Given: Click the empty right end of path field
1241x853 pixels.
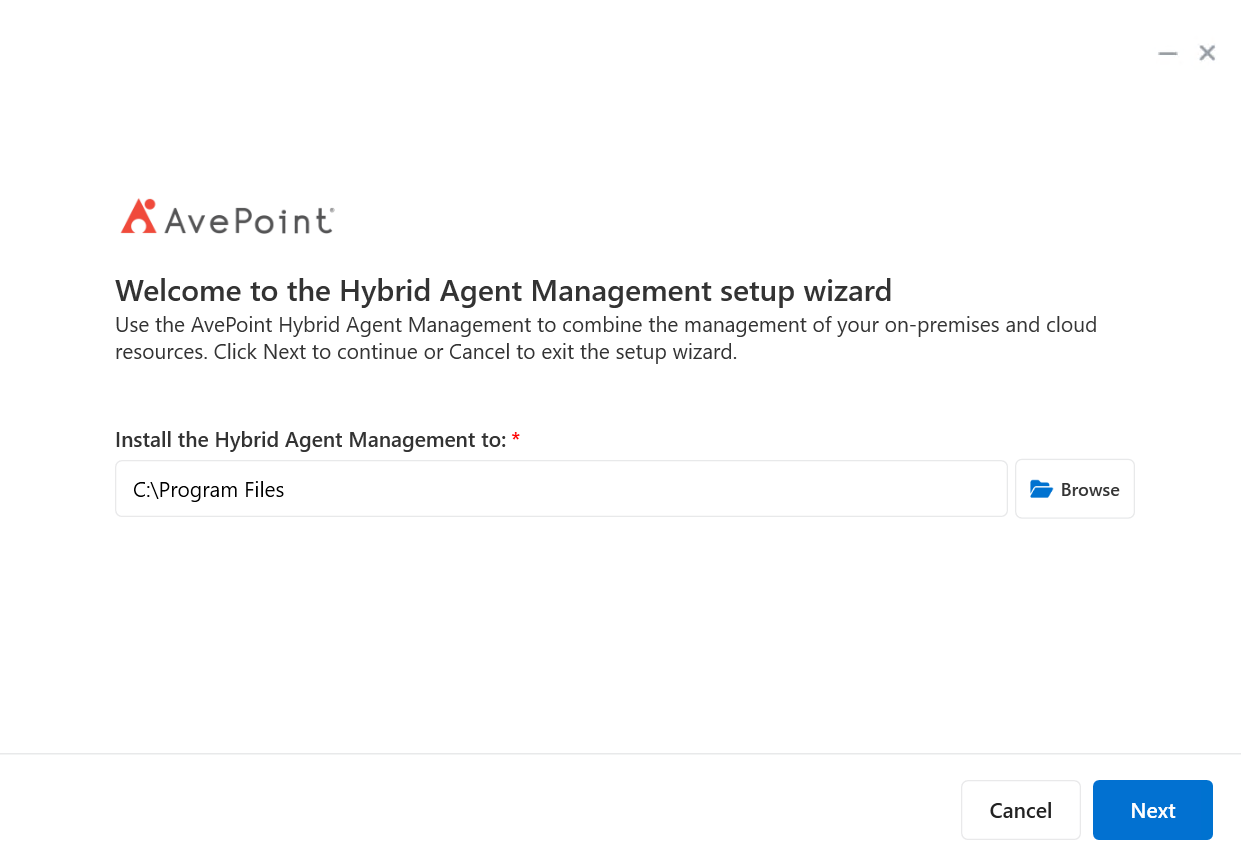Looking at the screenshot, I should 900,489.
